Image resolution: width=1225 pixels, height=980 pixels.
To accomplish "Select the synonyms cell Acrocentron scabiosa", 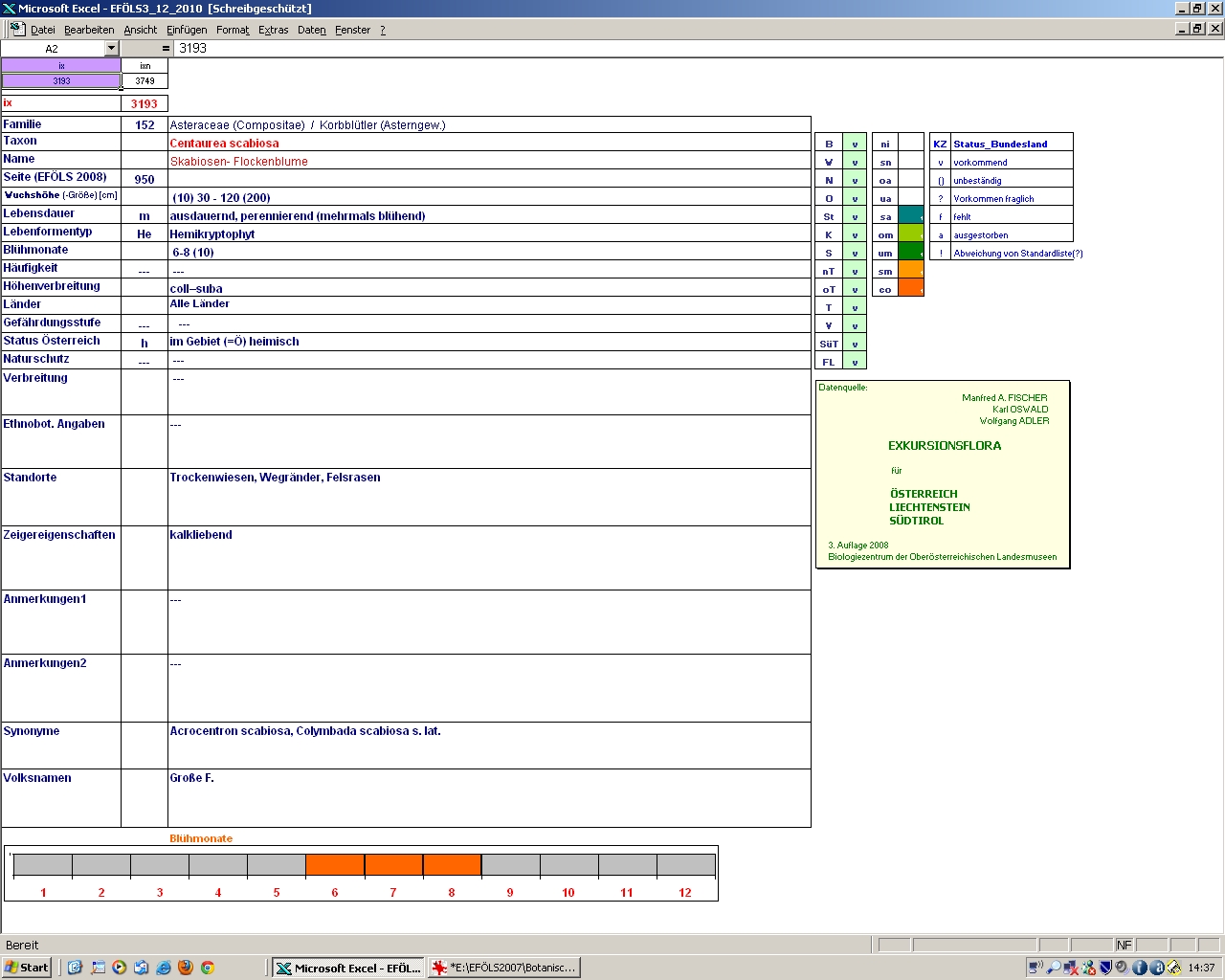I will point(489,746).
